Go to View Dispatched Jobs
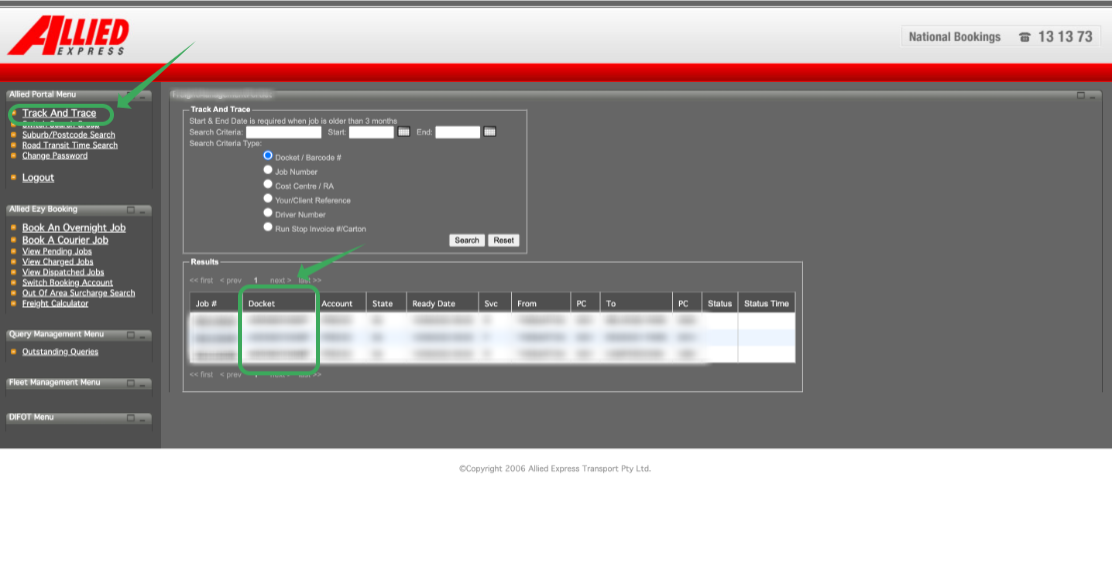This screenshot has width=1112, height=566. [x=63, y=272]
